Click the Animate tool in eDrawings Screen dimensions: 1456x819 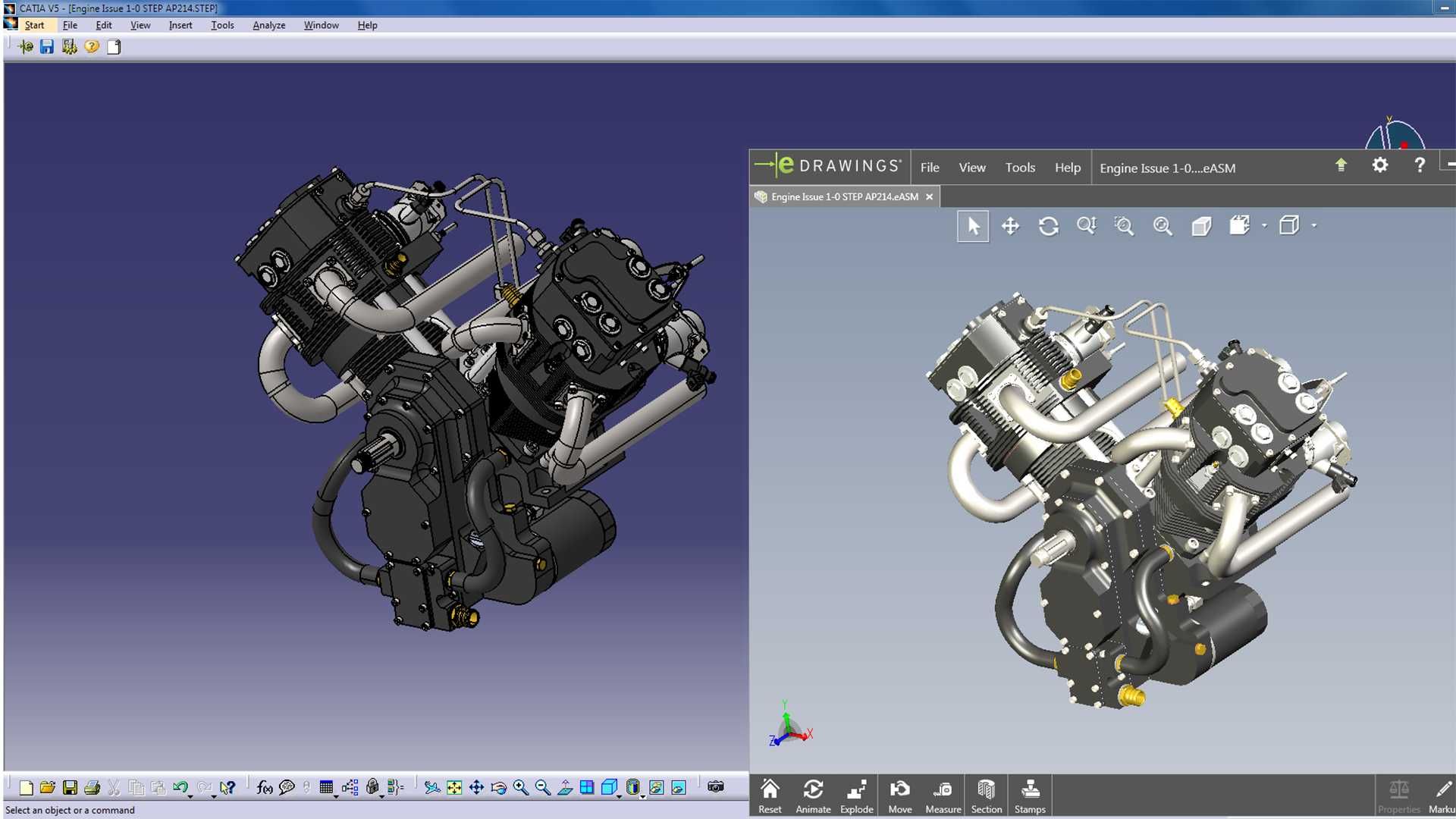pyautogui.click(x=812, y=796)
